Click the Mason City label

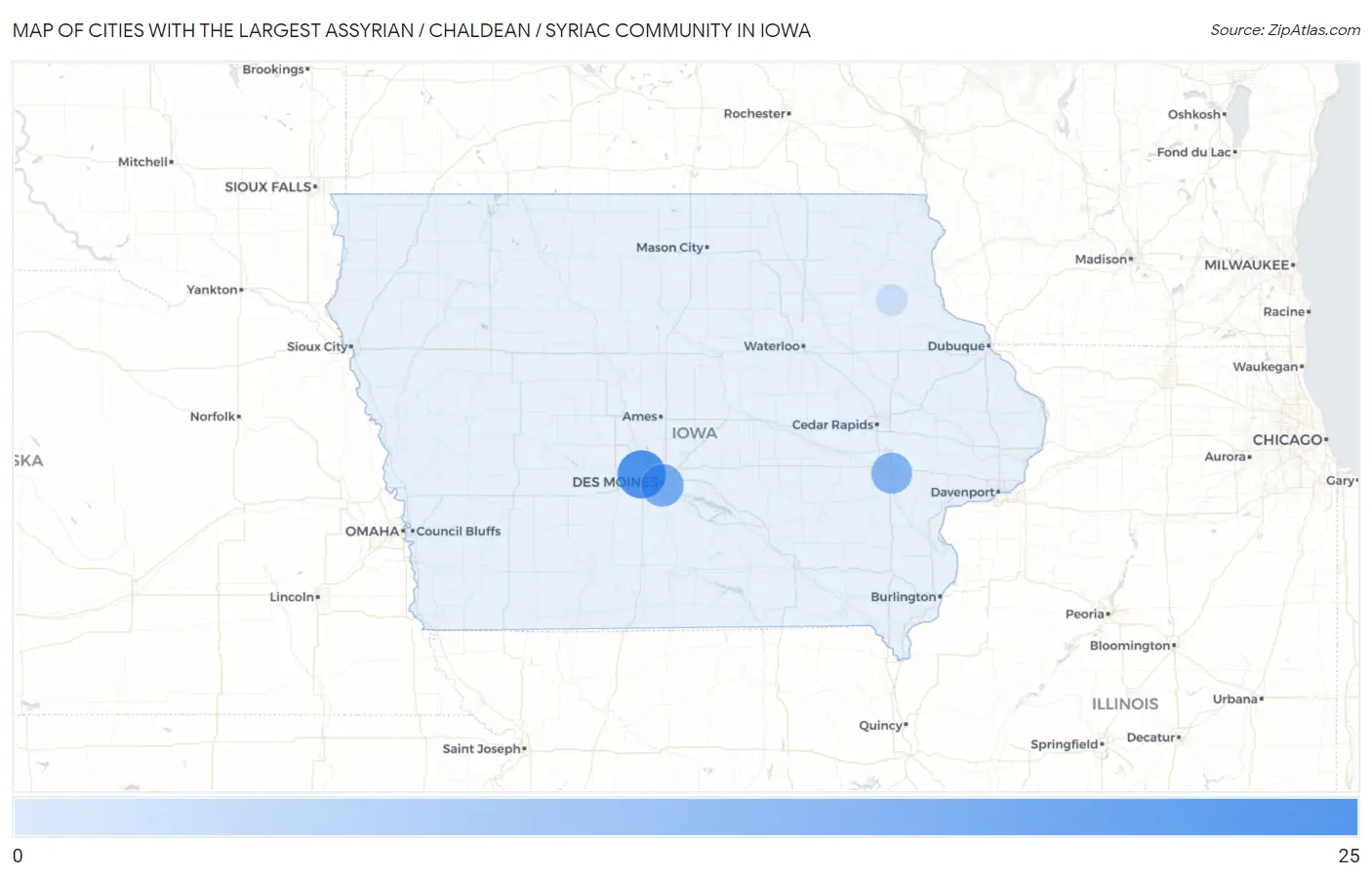click(669, 247)
